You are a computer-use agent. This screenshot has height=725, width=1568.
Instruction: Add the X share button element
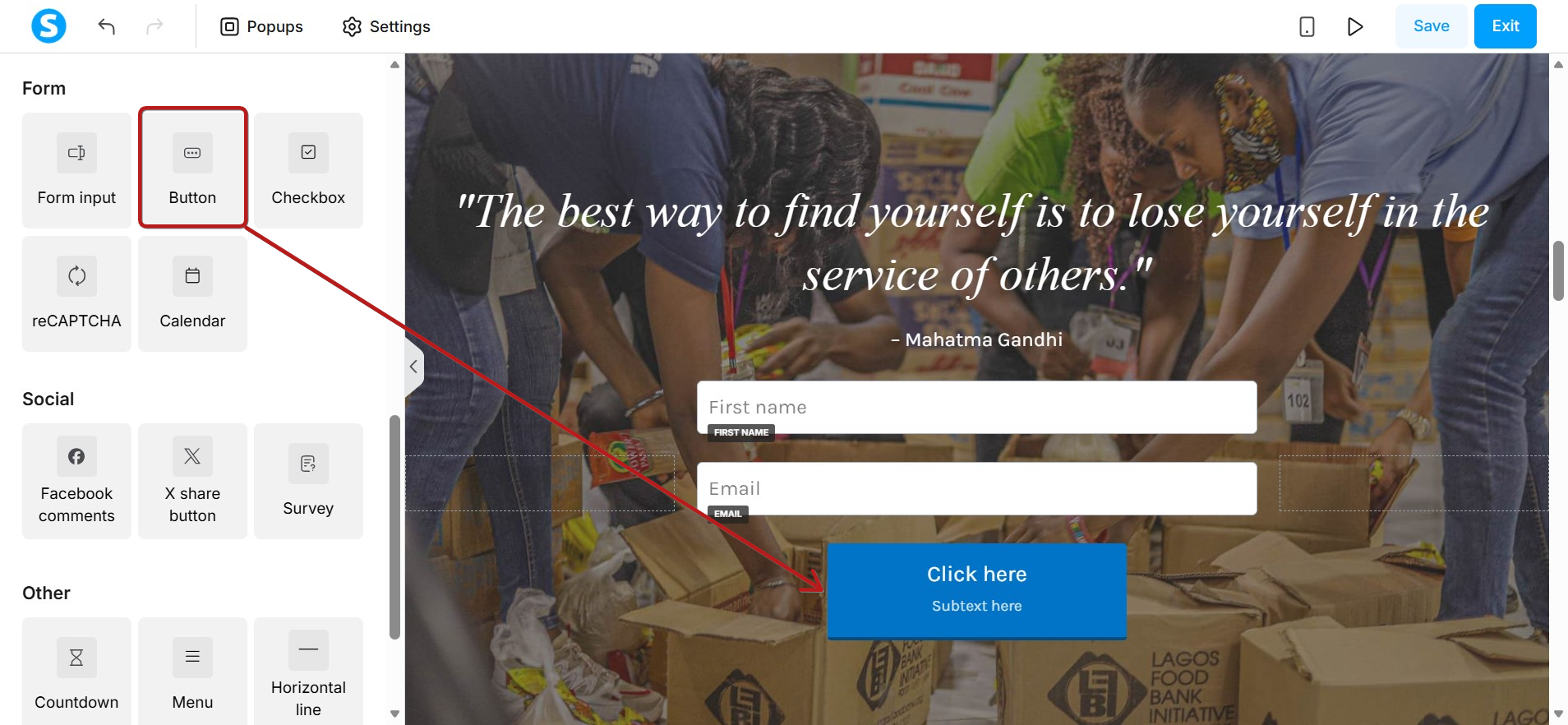[192, 481]
